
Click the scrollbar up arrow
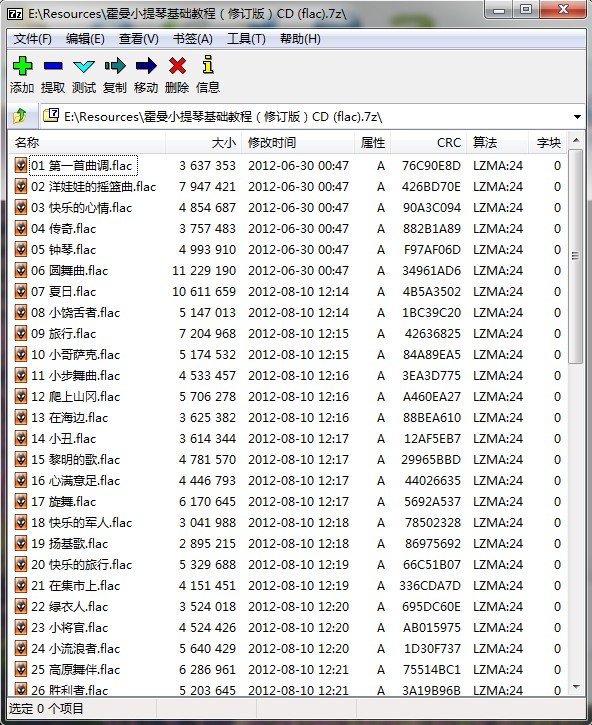575,140
